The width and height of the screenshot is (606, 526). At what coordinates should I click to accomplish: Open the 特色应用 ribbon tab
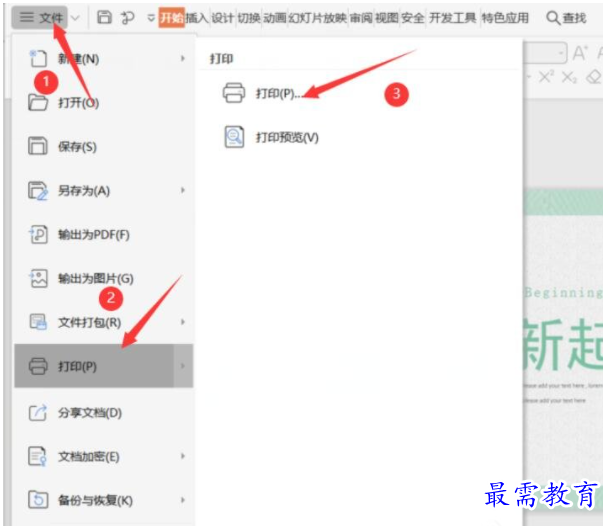tap(505, 18)
